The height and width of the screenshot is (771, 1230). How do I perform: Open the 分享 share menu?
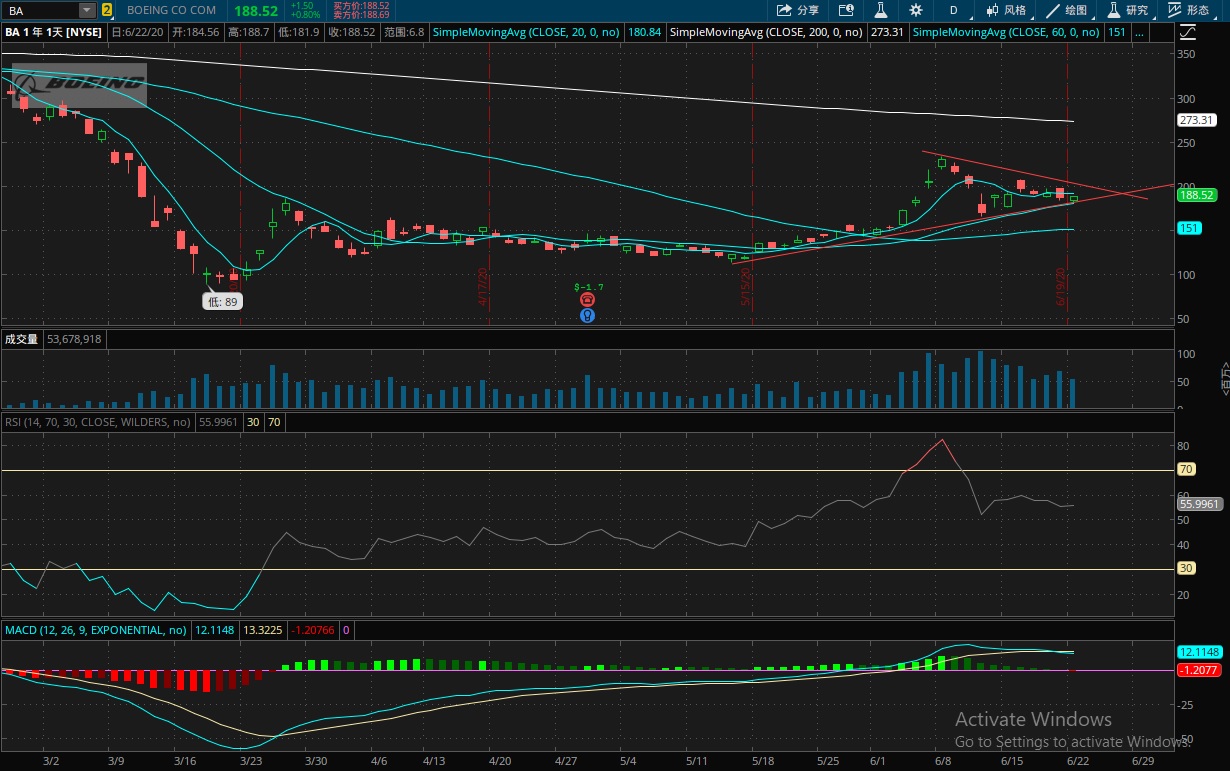tap(799, 10)
